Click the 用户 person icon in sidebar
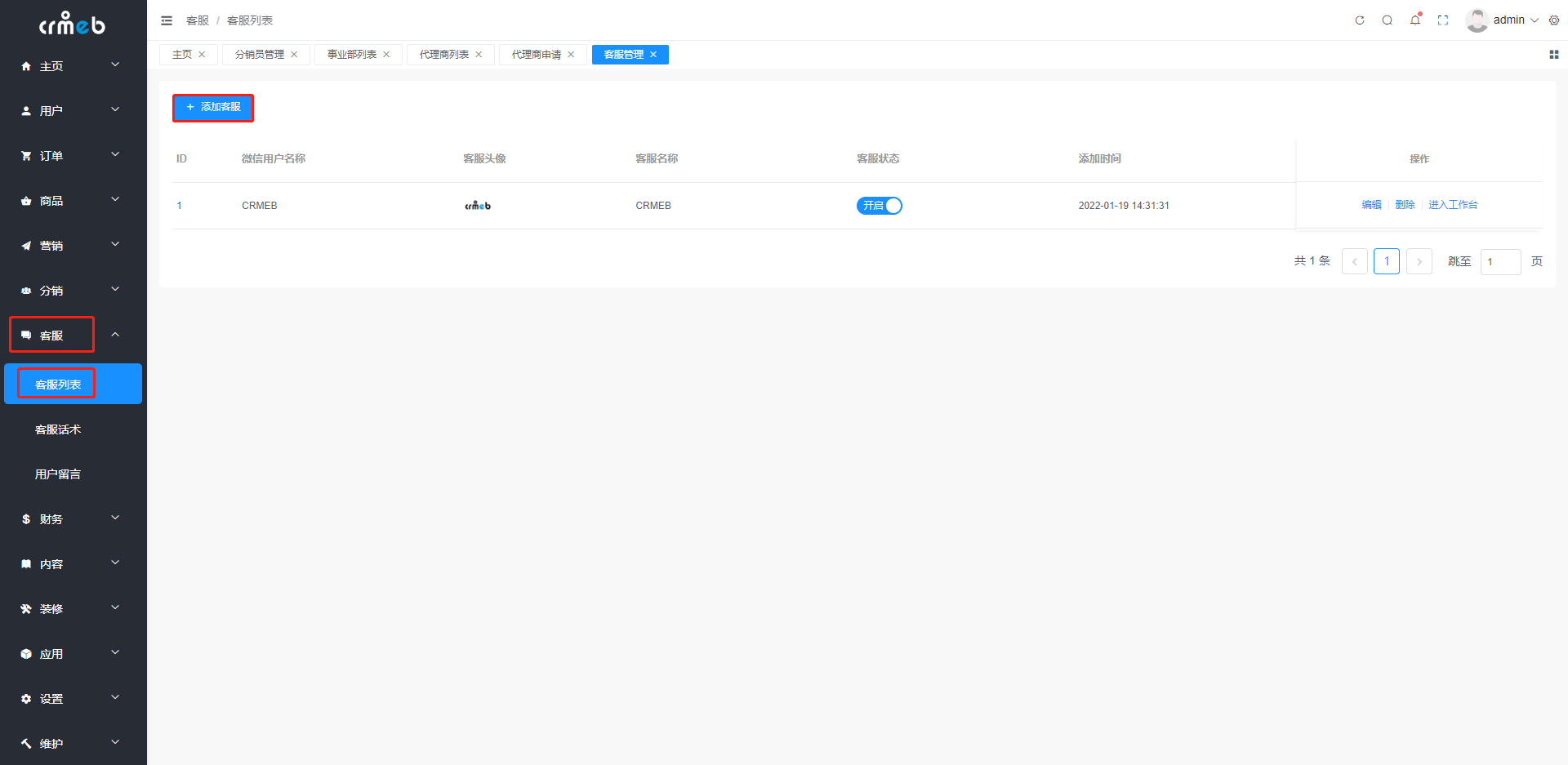Image resolution: width=1568 pixels, height=765 pixels. pyautogui.click(x=26, y=111)
